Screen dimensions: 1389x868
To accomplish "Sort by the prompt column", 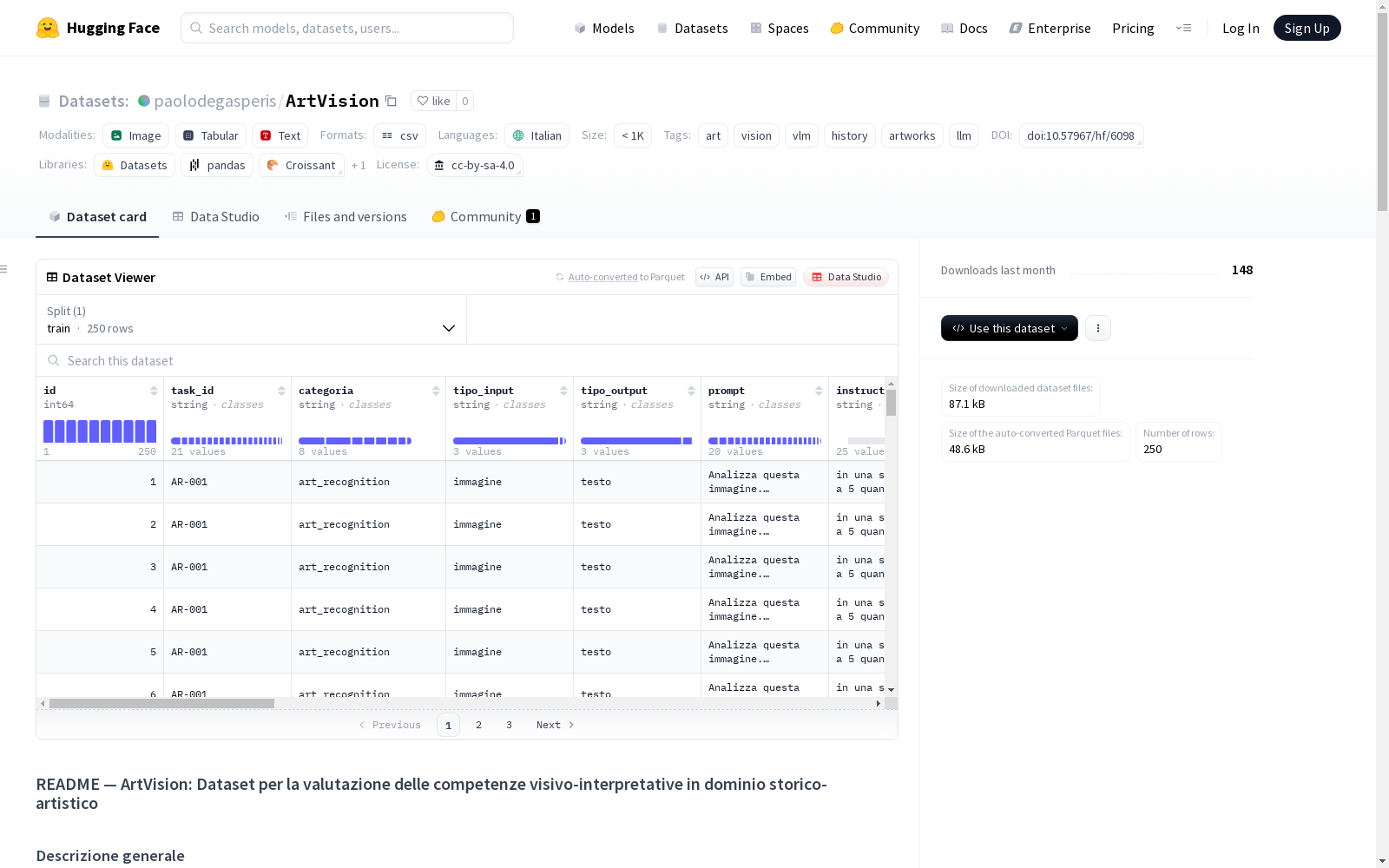I will (x=819, y=391).
